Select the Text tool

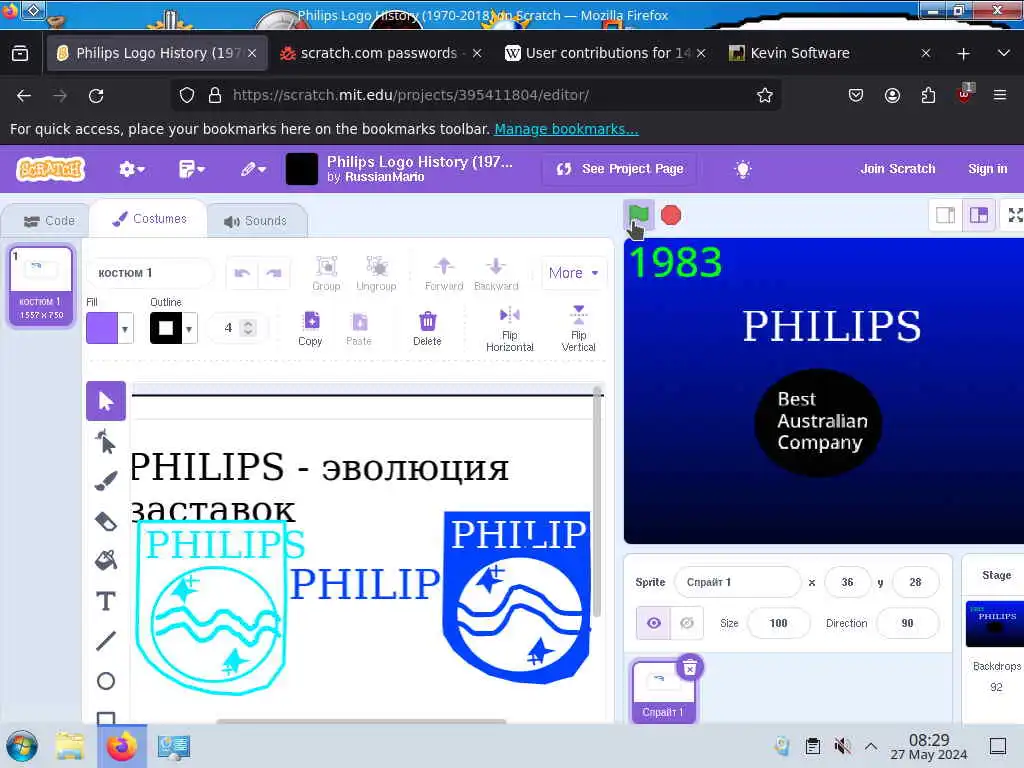point(106,601)
